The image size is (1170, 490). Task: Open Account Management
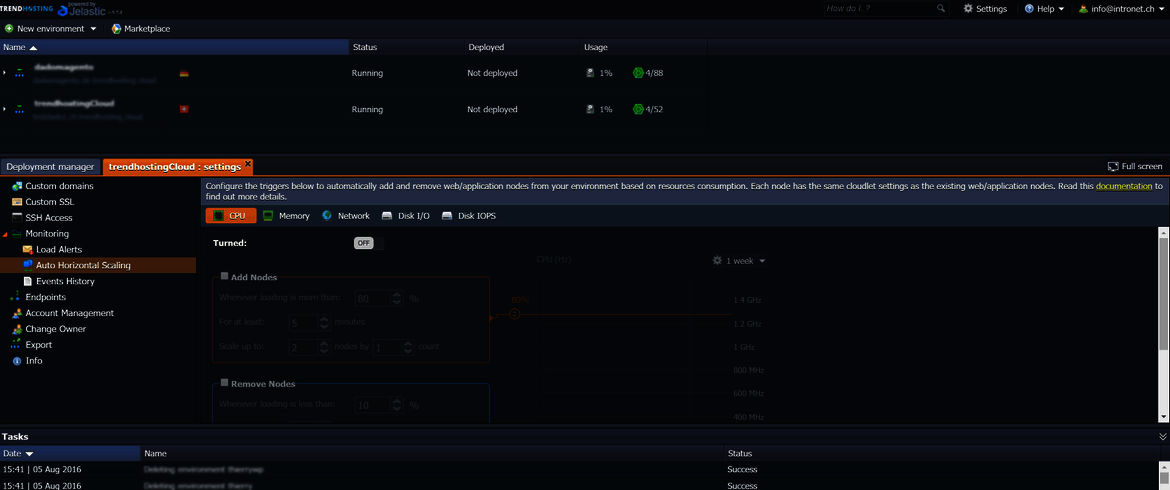pos(69,313)
